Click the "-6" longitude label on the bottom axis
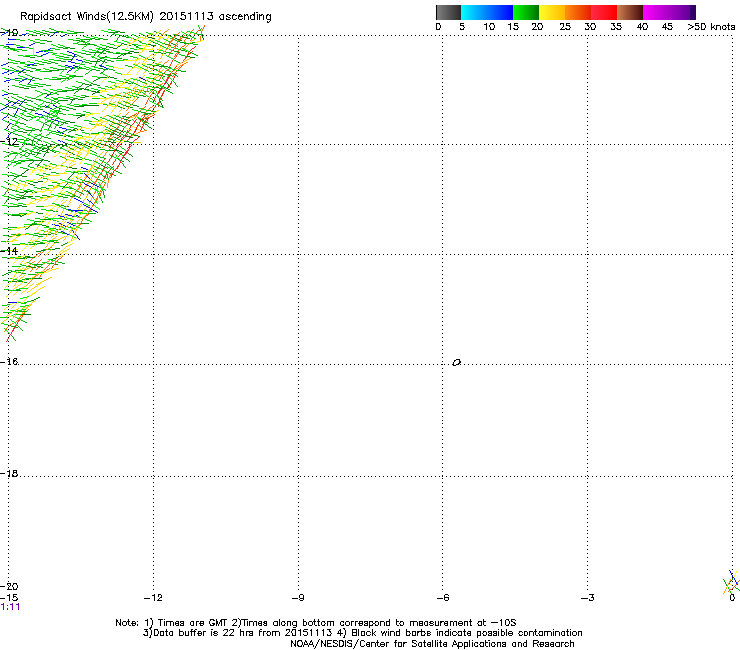Image resolution: width=740 pixels, height=650 pixels. point(443,598)
